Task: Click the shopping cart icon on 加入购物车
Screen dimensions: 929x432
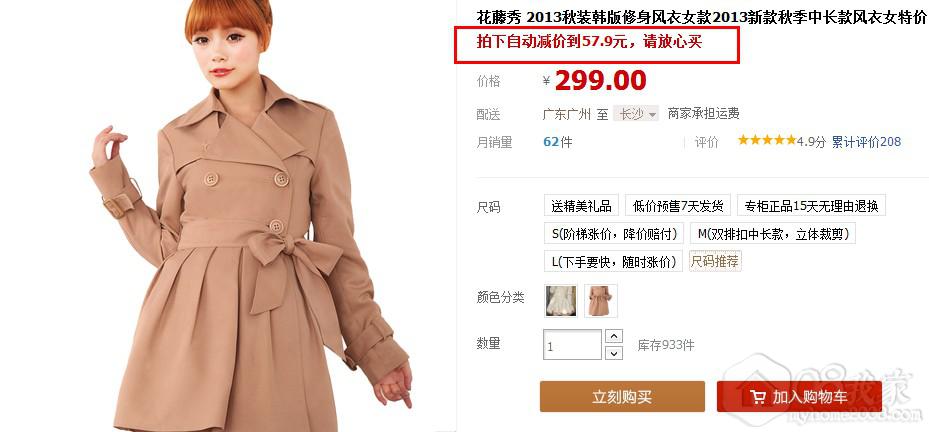Action: (758, 396)
